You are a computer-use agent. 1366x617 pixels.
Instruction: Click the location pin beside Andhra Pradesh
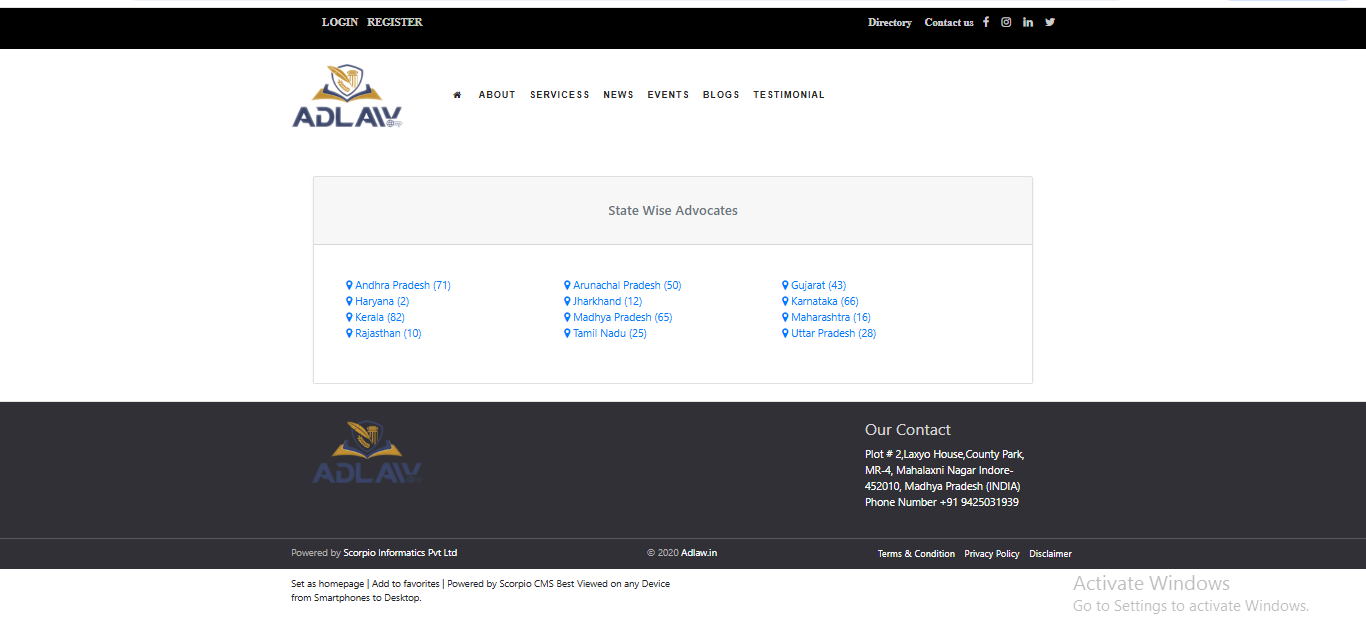tap(348, 284)
